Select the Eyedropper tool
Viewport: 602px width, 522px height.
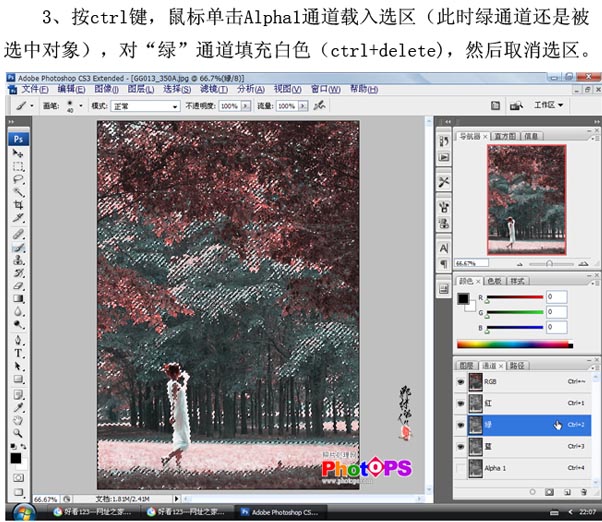18,408
